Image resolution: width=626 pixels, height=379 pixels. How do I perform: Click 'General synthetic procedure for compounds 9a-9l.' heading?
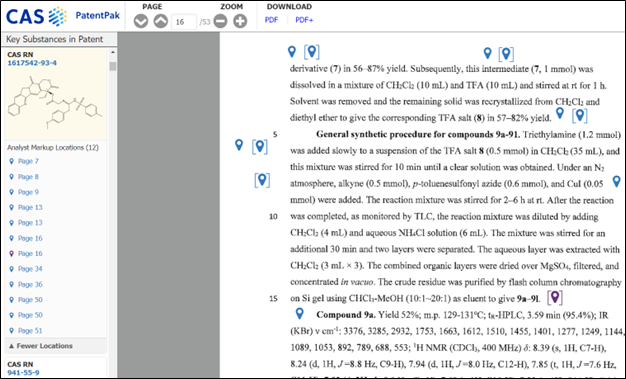pyautogui.click(x=418, y=135)
